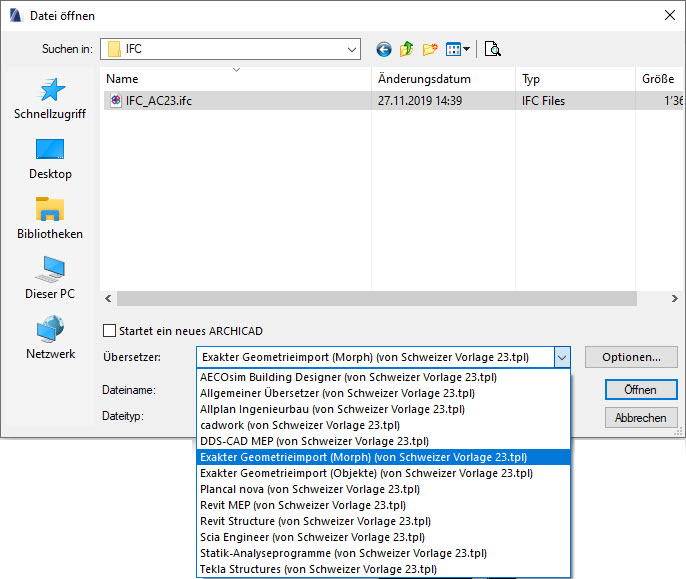Enable 'Startet ein neues ARCHICAD' checkbox
The width and height of the screenshot is (686, 579).
(109, 330)
